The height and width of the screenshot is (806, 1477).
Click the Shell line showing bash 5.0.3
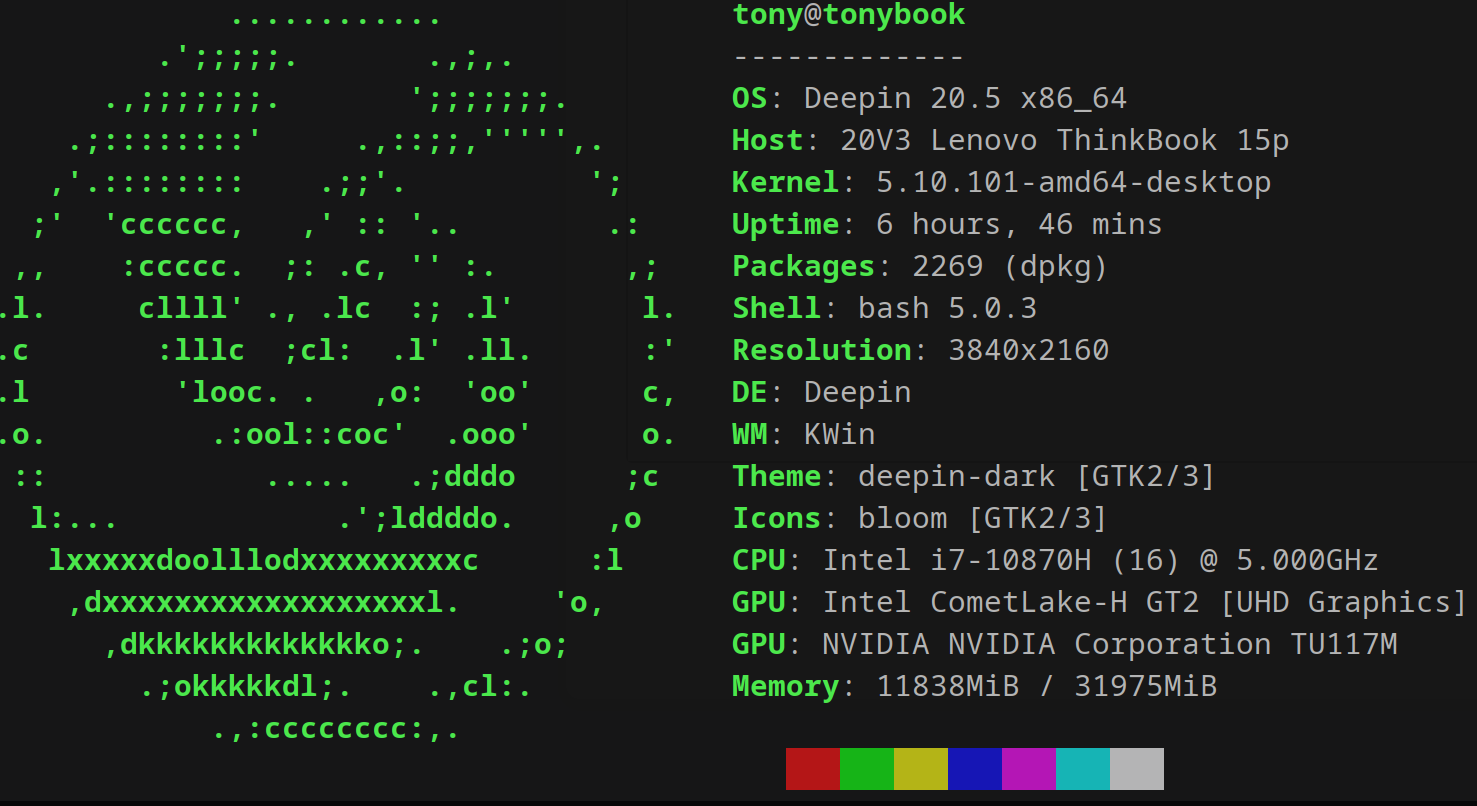(884, 309)
